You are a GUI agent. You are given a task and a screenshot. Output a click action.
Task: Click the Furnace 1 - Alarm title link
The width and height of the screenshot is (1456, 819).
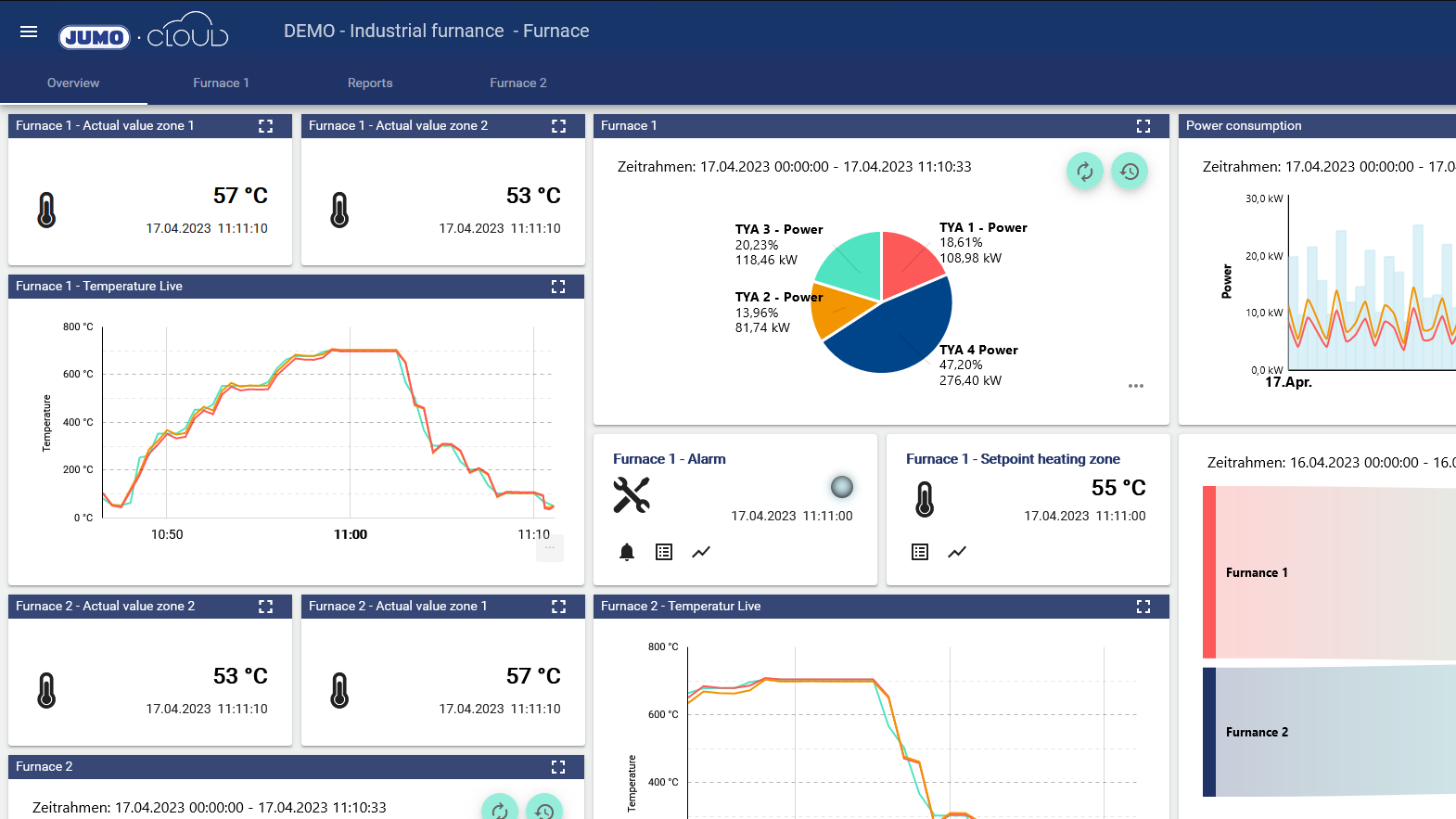pos(669,459)
